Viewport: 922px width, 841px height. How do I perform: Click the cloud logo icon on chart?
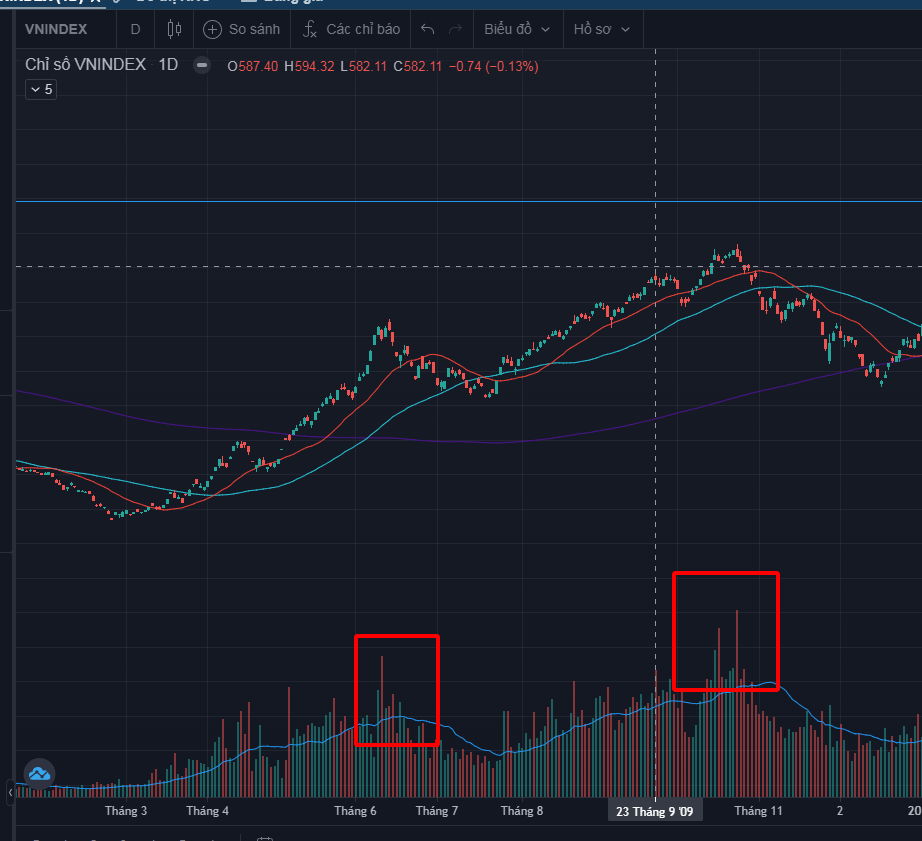tap(39, 774)
